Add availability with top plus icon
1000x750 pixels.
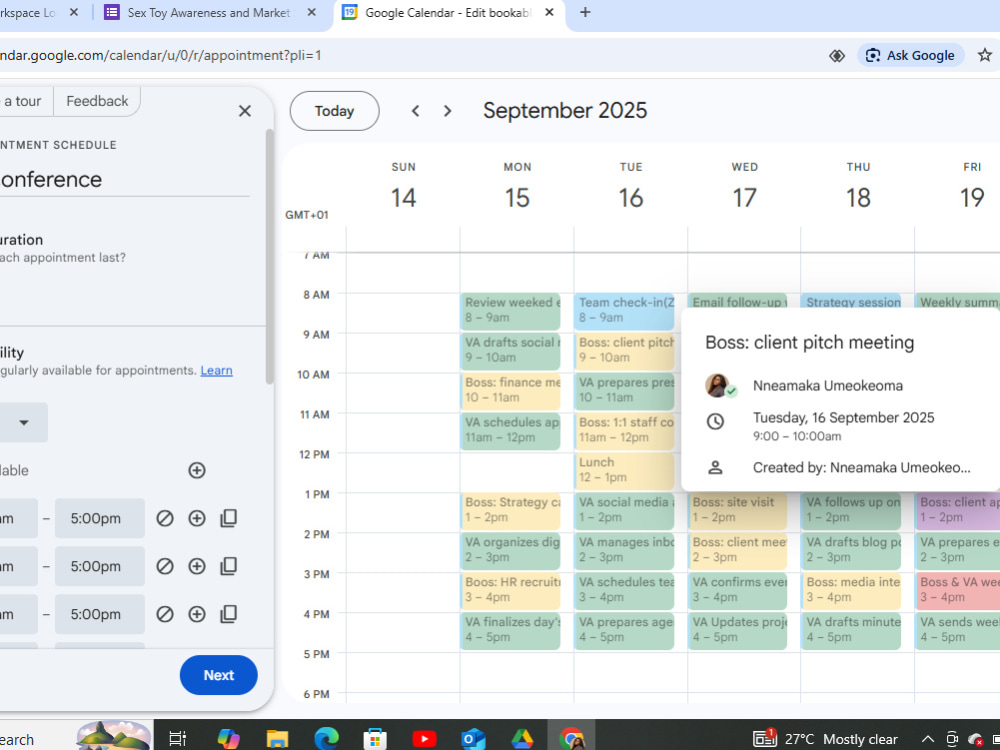(197, 471)
